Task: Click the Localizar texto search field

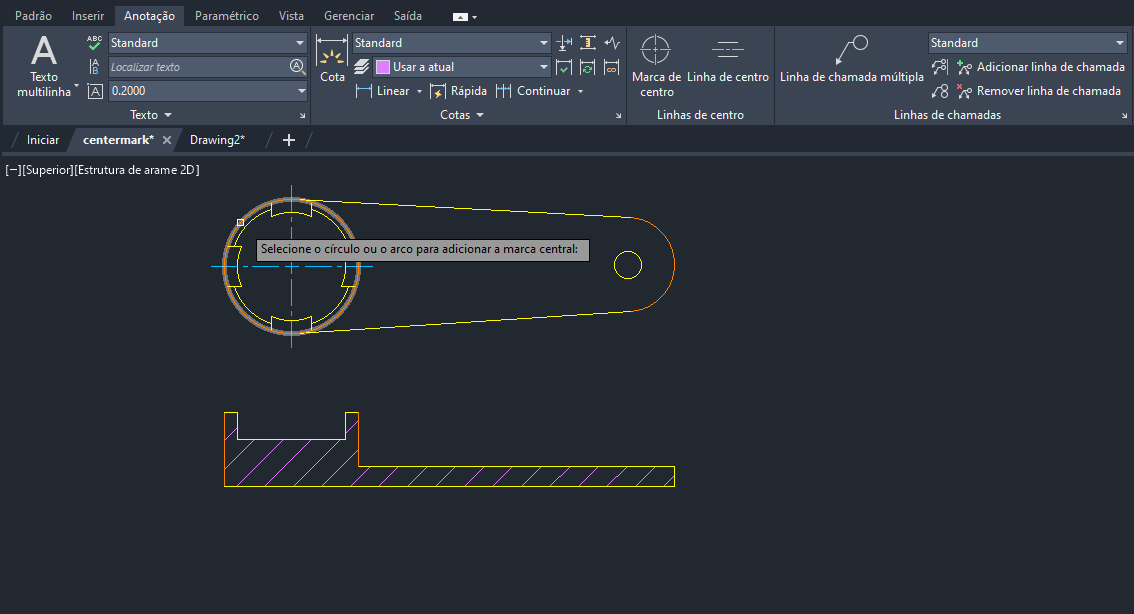Action: [x=197, y=67]
